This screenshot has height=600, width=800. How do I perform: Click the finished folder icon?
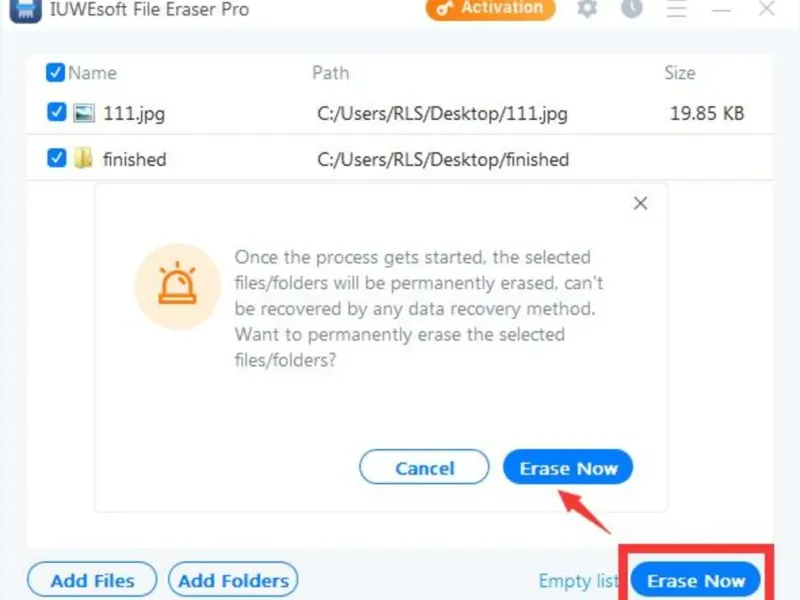click(x=83, y=158)
